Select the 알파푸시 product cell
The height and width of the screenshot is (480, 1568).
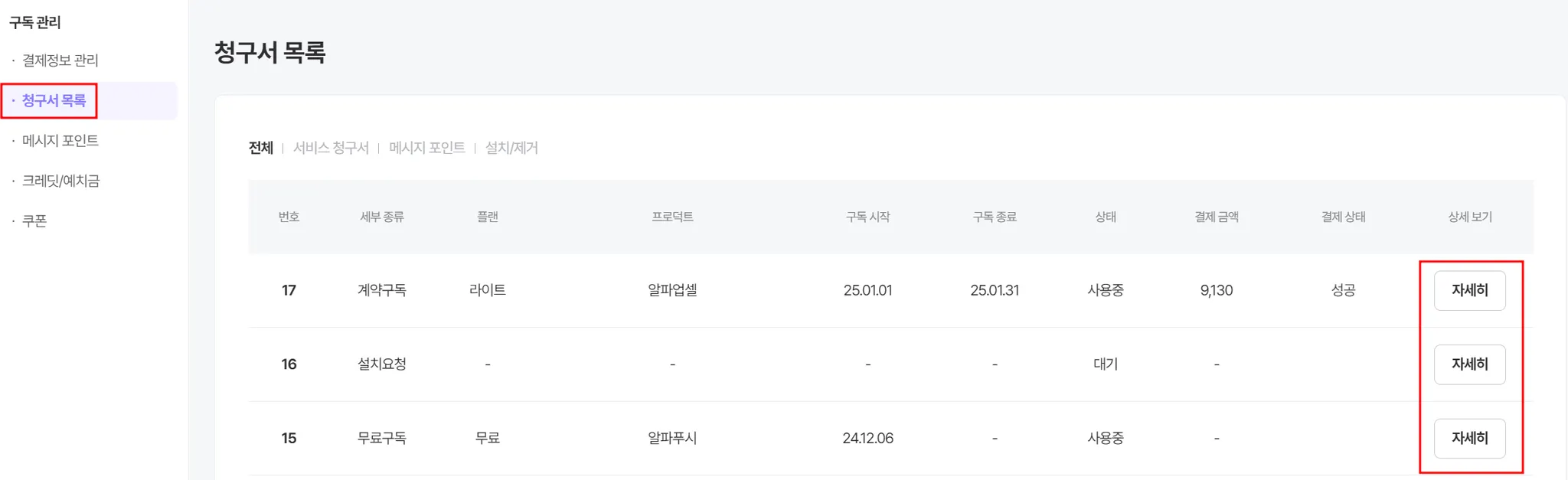point(672,439)
